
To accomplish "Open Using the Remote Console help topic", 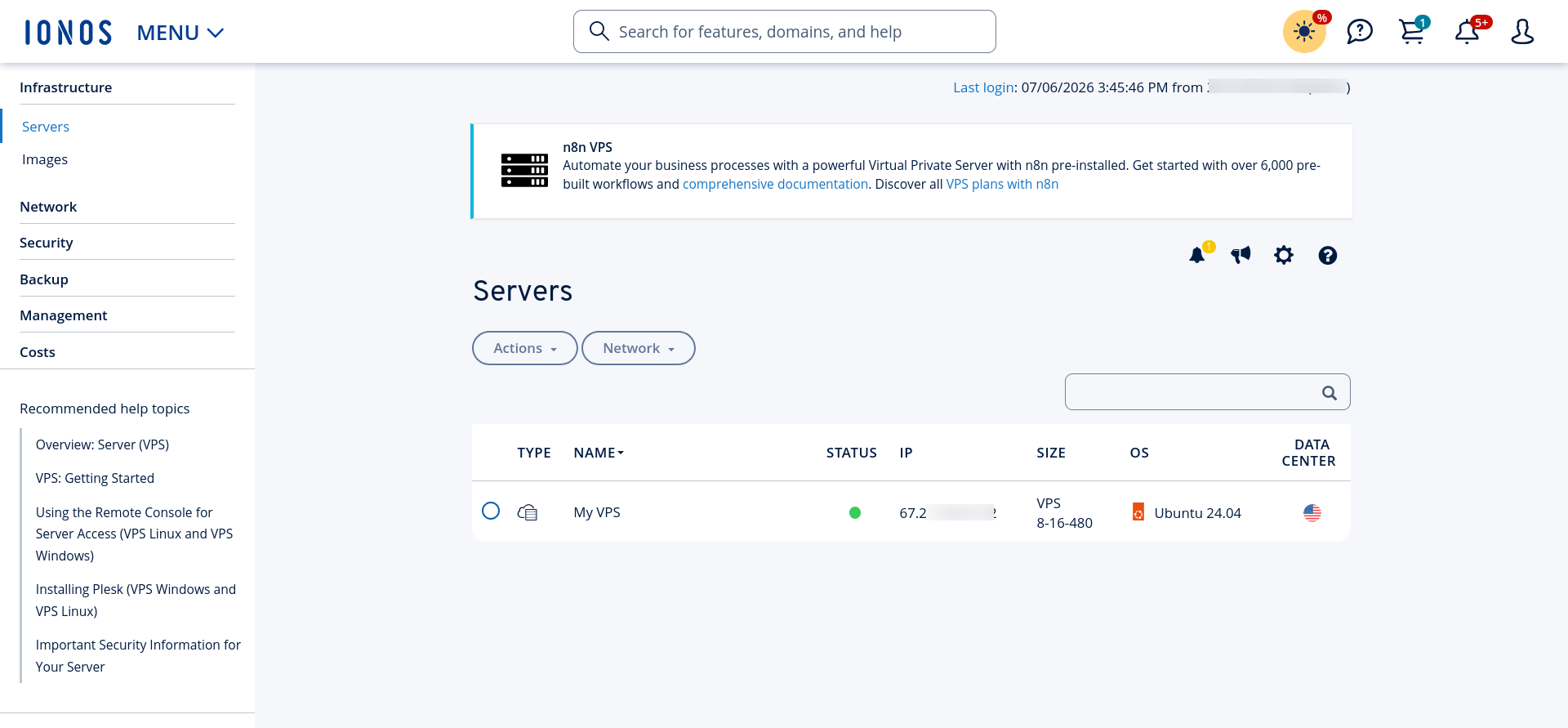I will [135, 534].
